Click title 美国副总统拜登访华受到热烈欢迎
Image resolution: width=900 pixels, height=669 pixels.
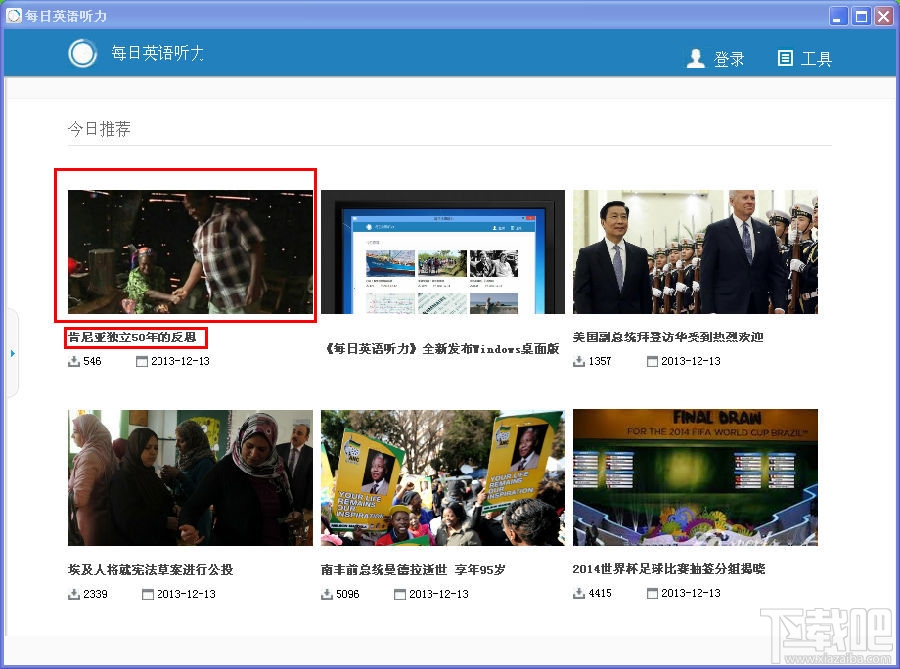tap(668, 337)
